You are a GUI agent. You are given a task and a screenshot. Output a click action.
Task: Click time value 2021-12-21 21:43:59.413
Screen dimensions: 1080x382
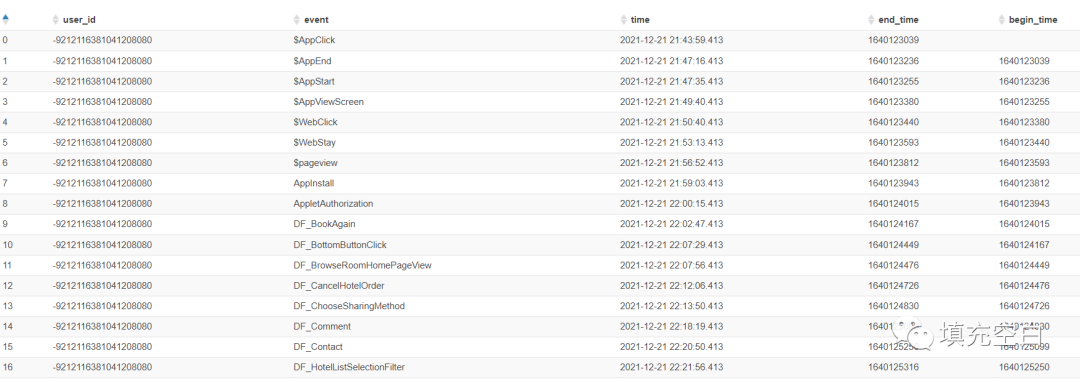point(672,41)
